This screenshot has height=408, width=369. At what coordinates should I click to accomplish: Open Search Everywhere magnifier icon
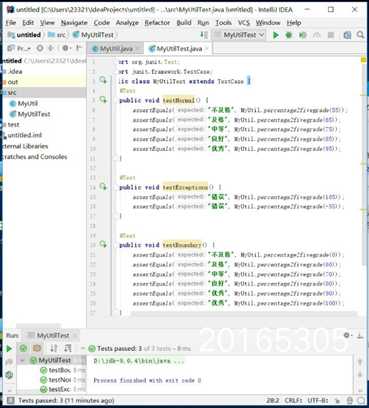pos(360,35)
